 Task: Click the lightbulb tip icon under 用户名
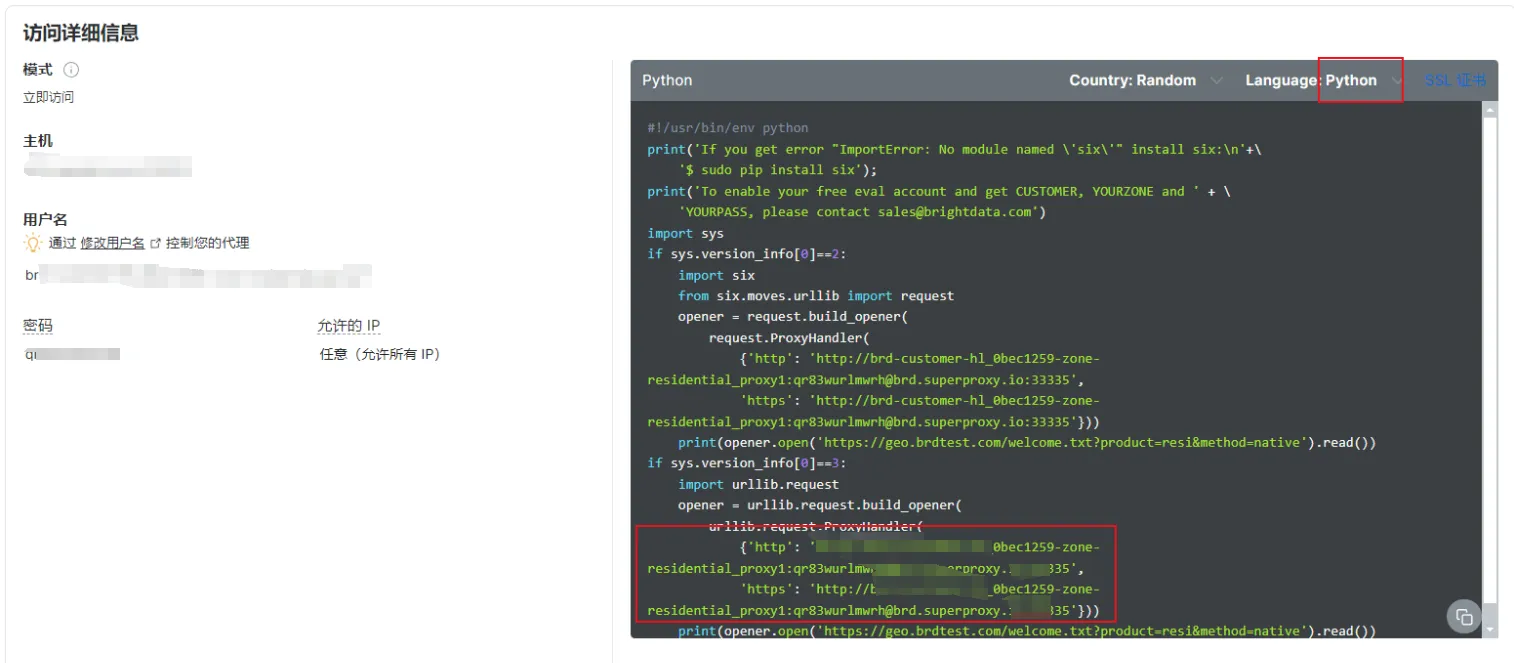tap(33, 243)
